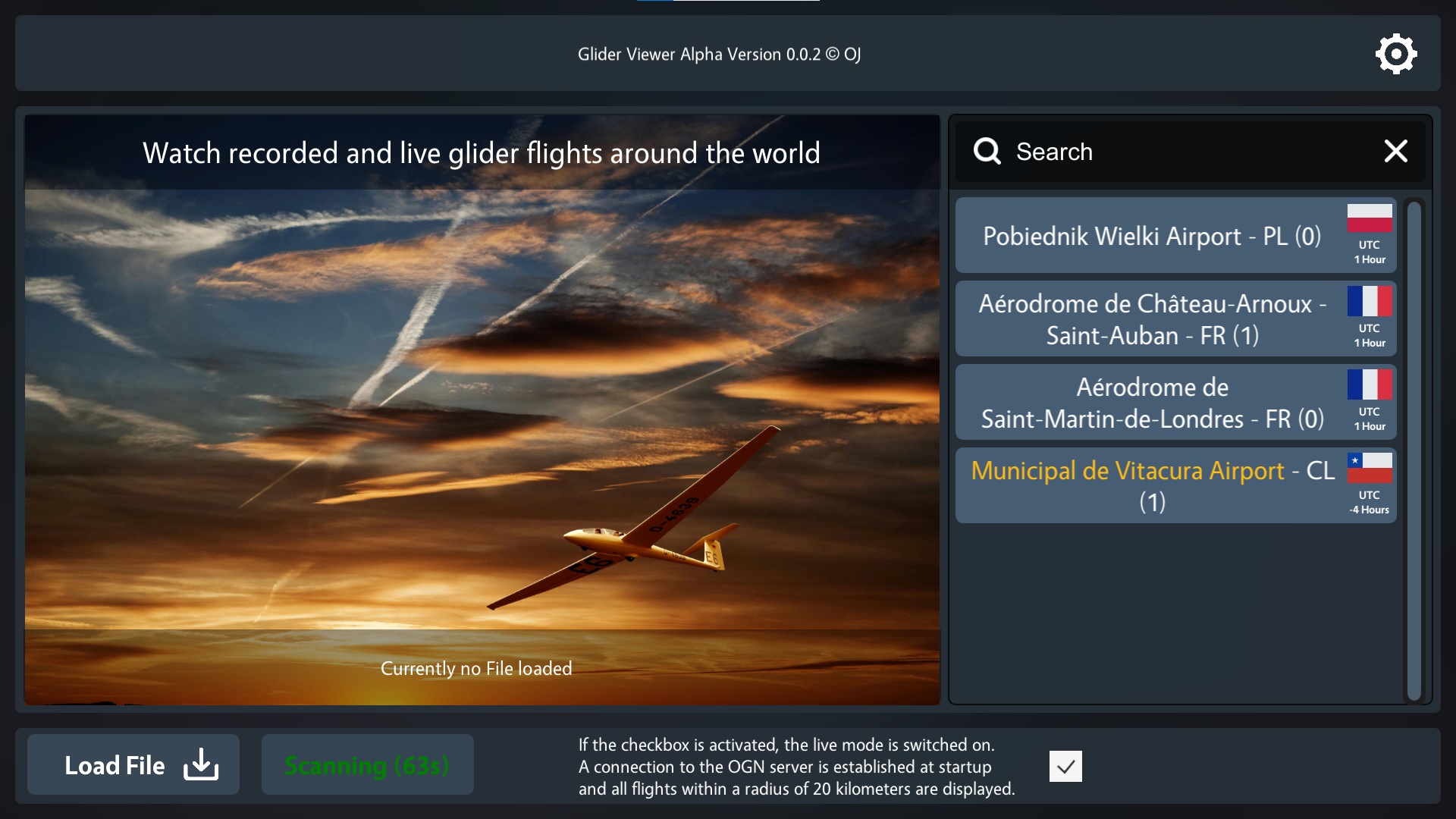Click the Polish flag icon
Viewport: 1456px width, 819px height.
pyautogui.click(x=1370, y=218)
